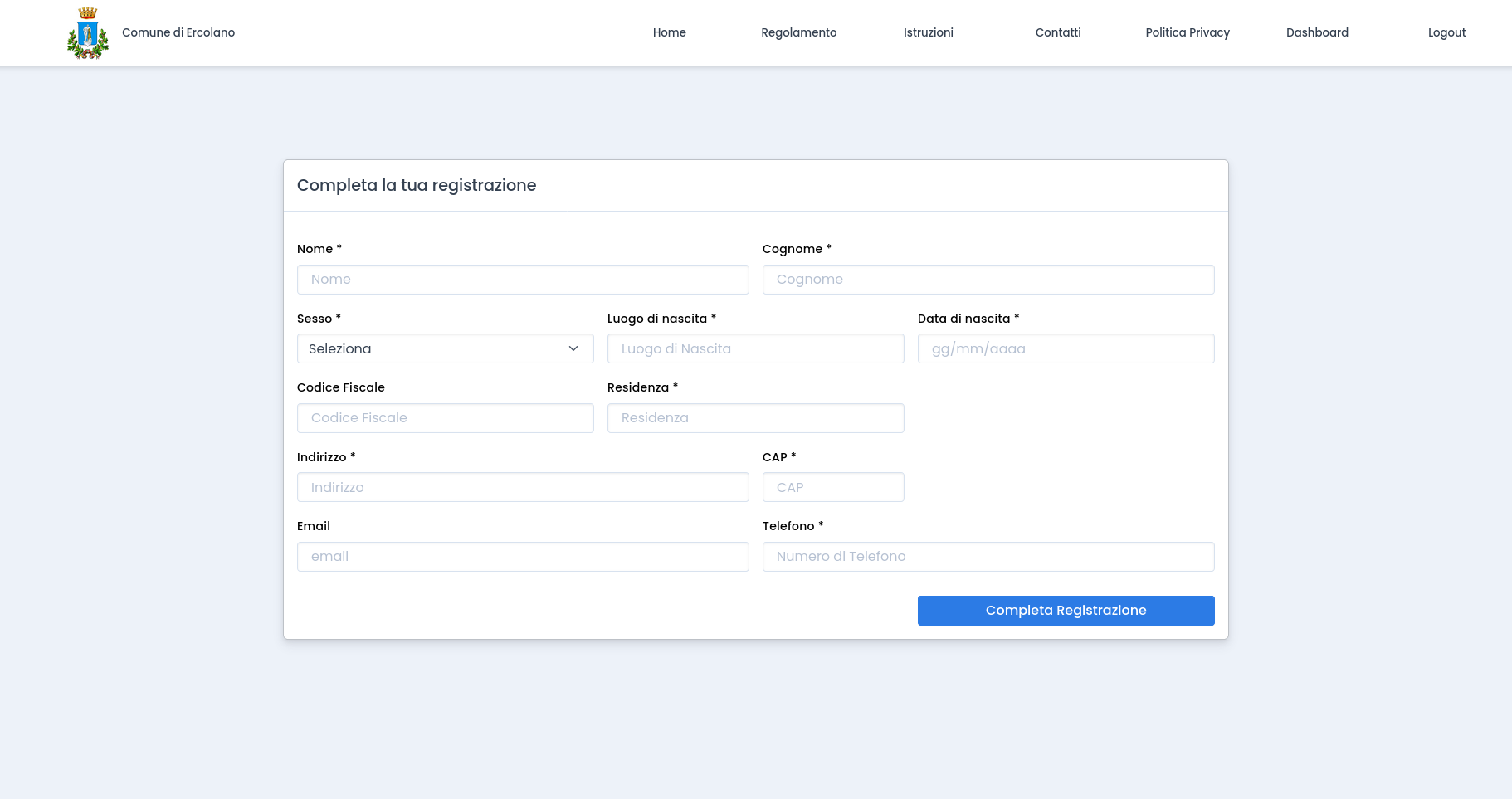View the Istruzioni section
The image size is (1512, 799).
click(928, 32)
